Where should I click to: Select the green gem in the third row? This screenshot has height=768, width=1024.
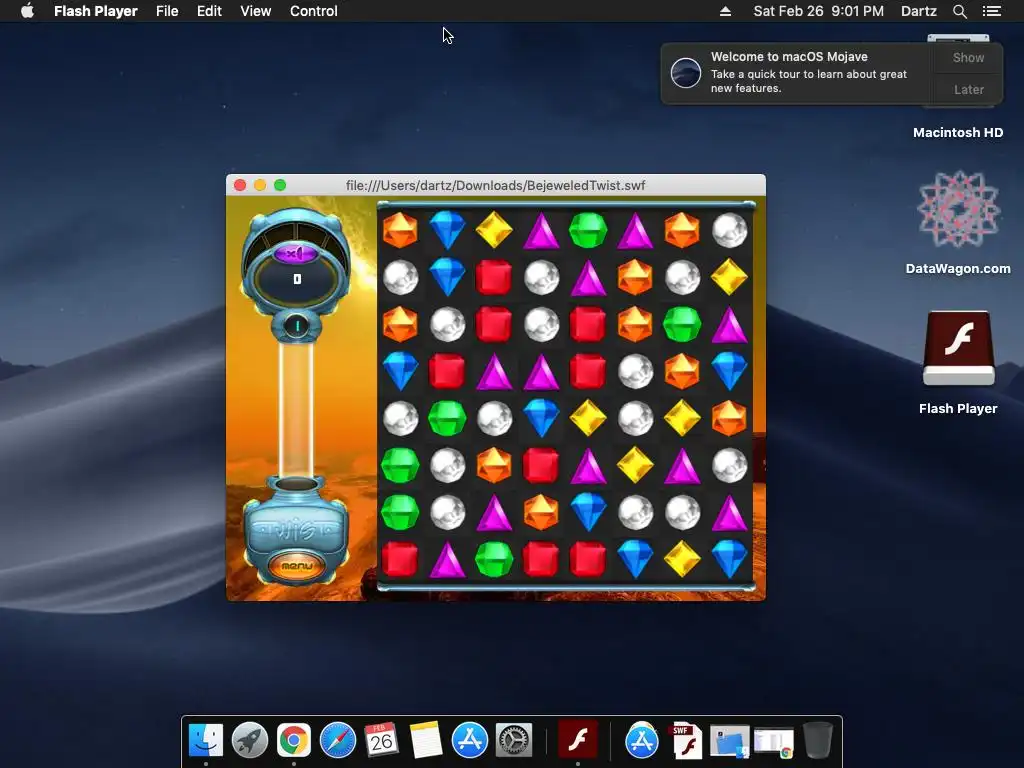[x=682, y=325]
